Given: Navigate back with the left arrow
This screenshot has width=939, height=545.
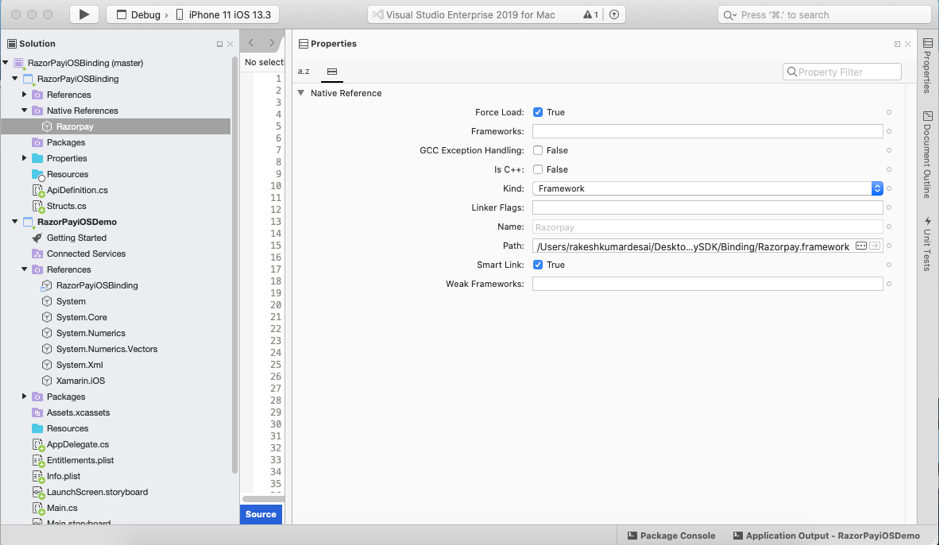Looking at the screenshot, I should pyautogui.click(x=251, y=43).
